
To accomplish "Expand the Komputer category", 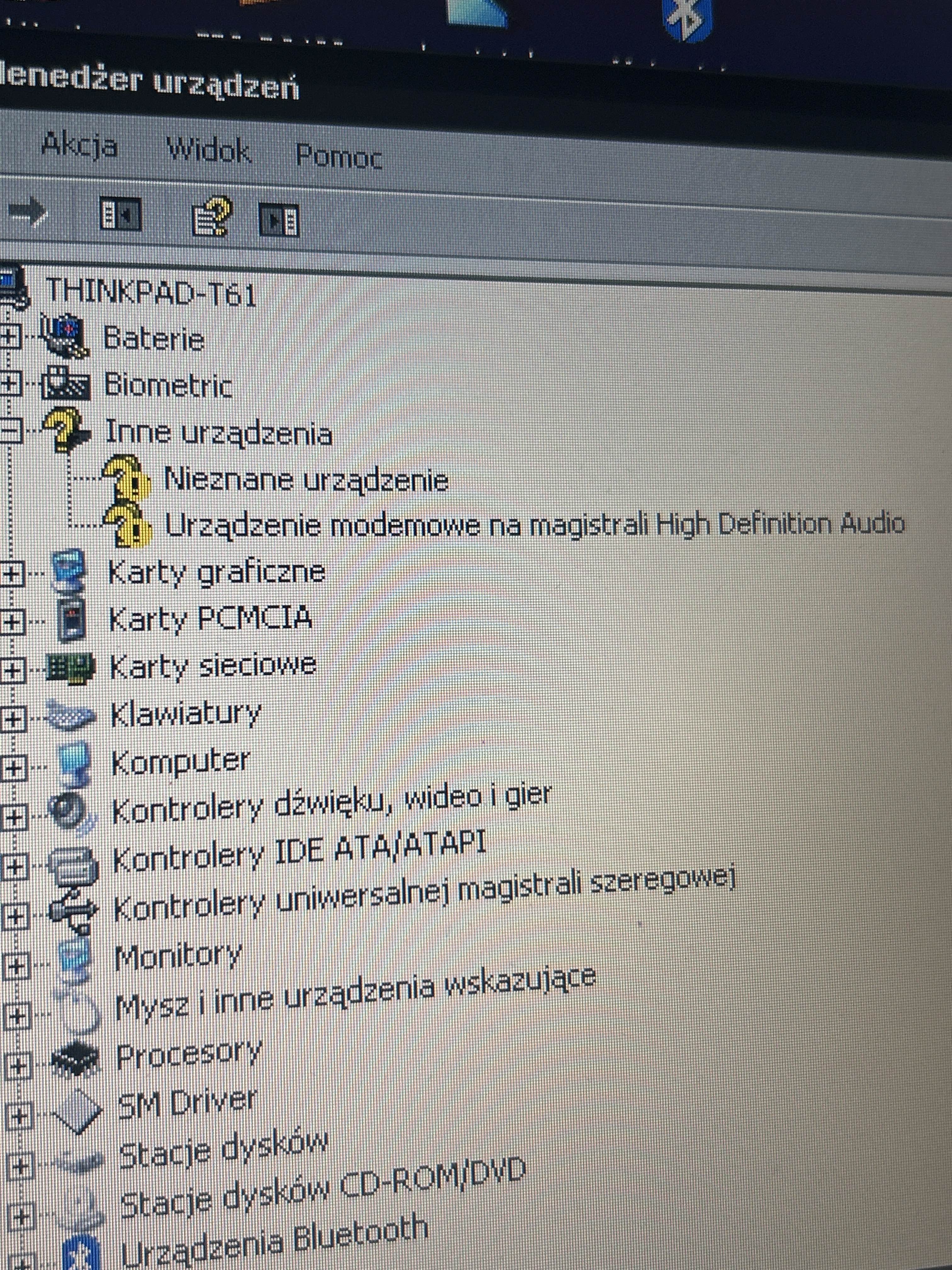I will pos(14,768).
